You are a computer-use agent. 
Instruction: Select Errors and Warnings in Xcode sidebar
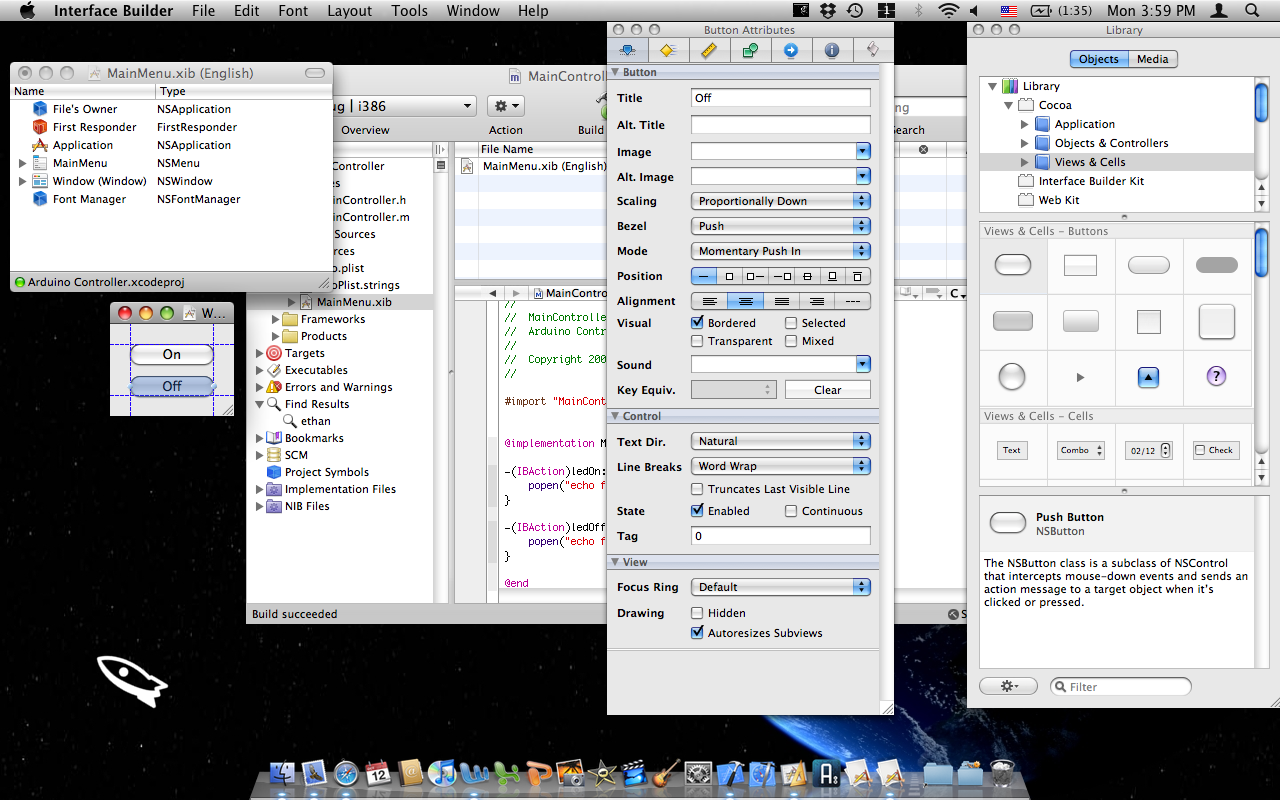tap(338, 387)
